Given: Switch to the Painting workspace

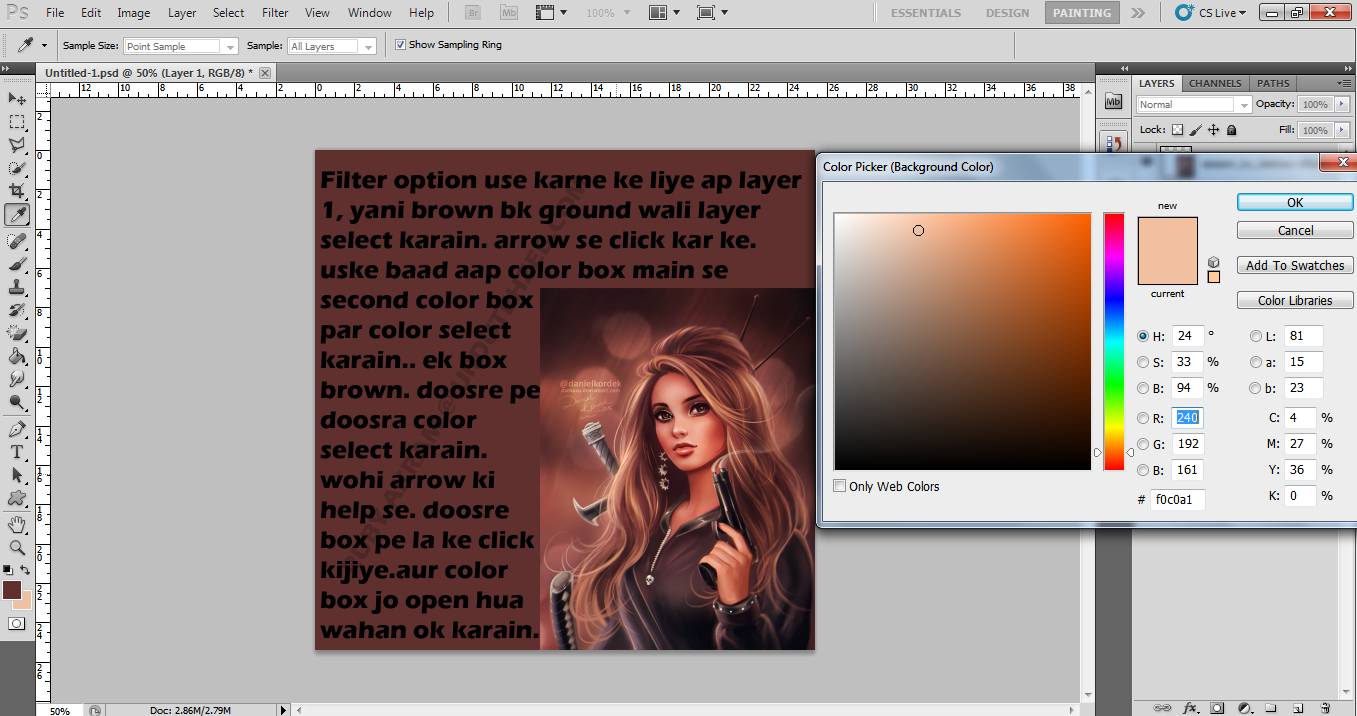Looking at the screenshot, I should [x=1082, y=13].
